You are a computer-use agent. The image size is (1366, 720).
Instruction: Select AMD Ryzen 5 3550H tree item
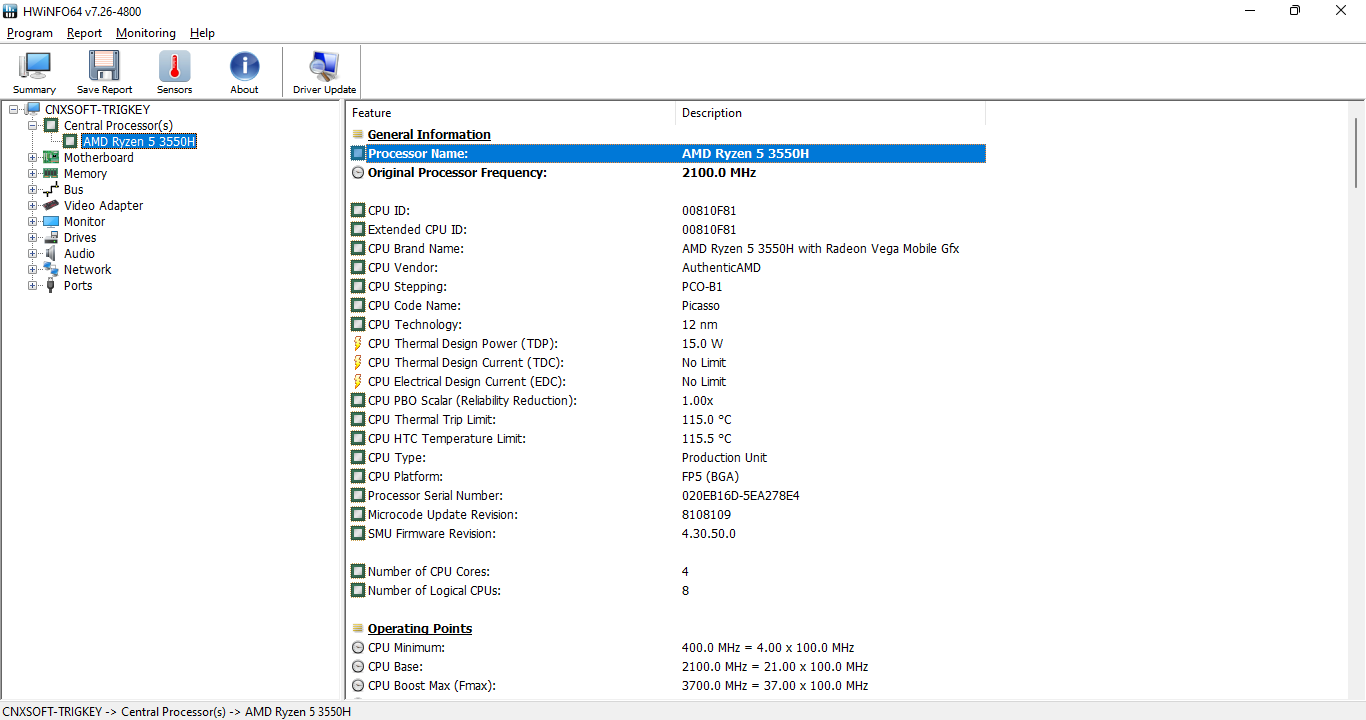(x=139, y=141)
